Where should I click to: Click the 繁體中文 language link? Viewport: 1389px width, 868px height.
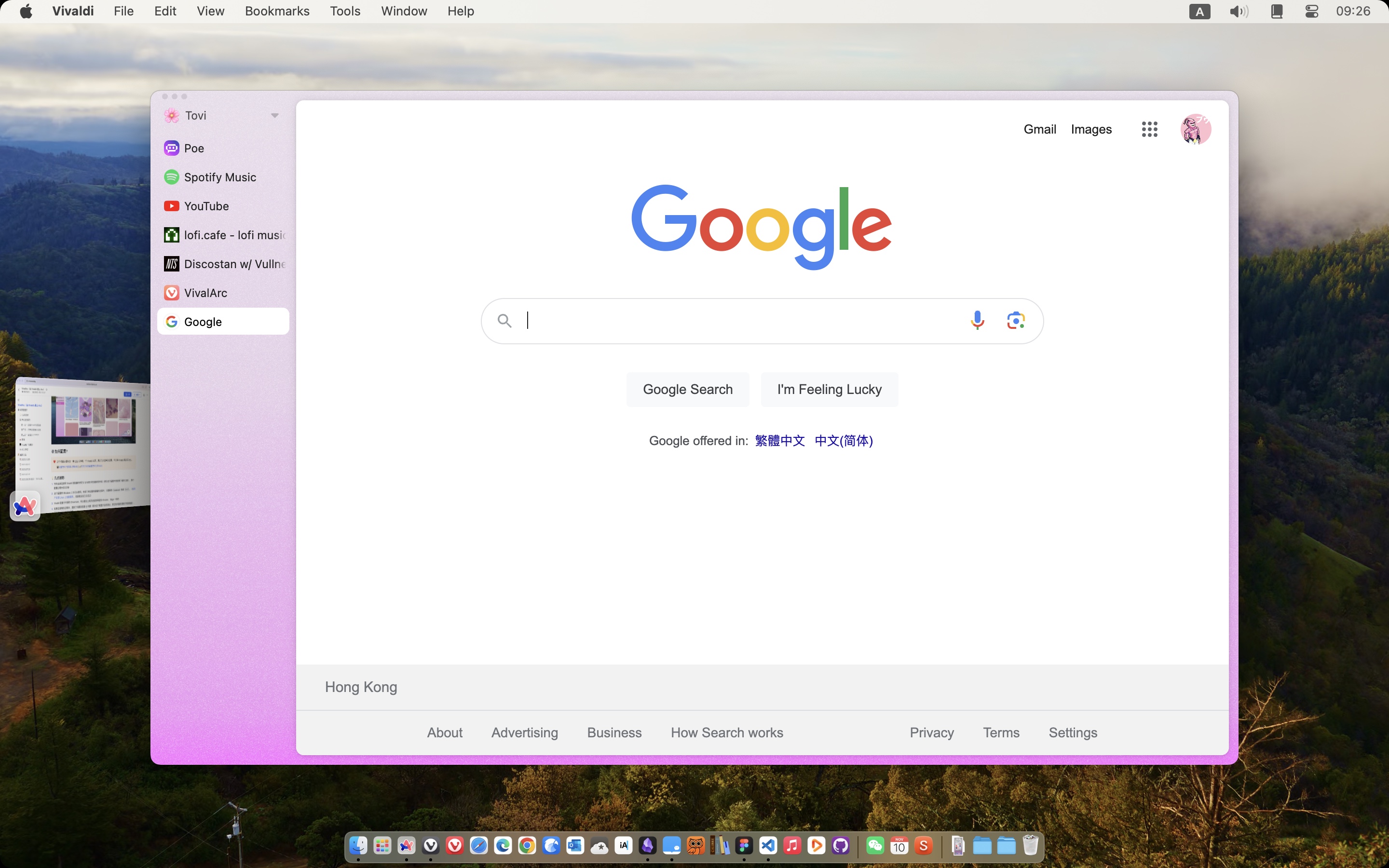pos(779,440)
